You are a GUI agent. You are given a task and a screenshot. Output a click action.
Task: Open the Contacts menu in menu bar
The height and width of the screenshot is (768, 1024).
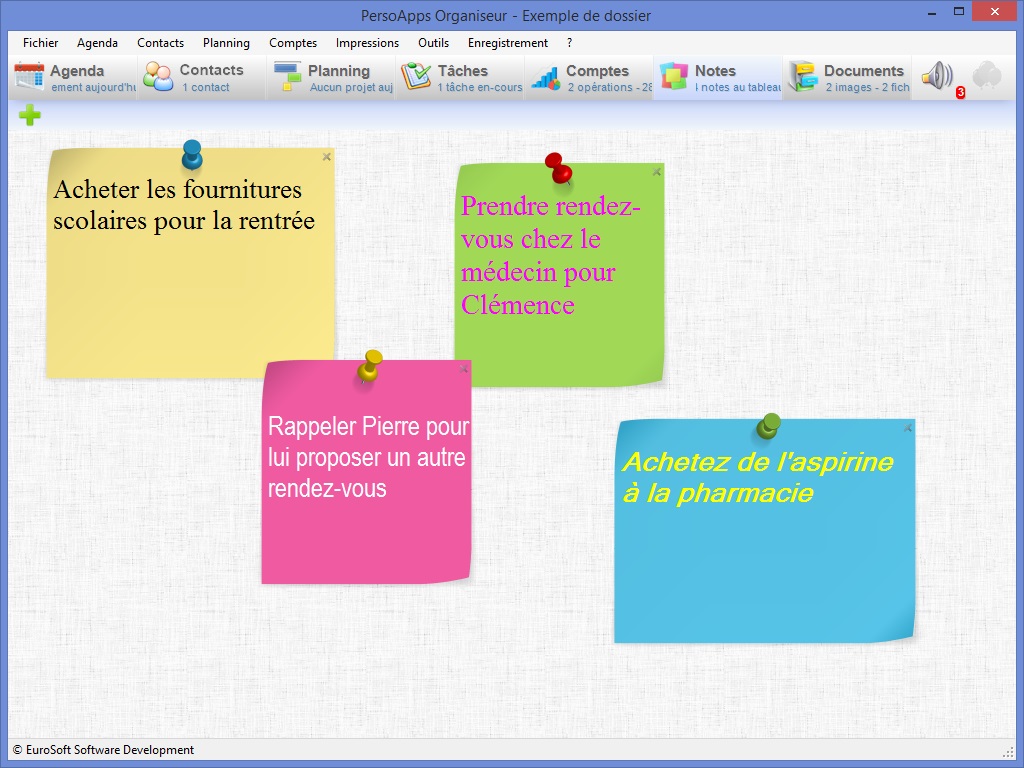point(161,43)
